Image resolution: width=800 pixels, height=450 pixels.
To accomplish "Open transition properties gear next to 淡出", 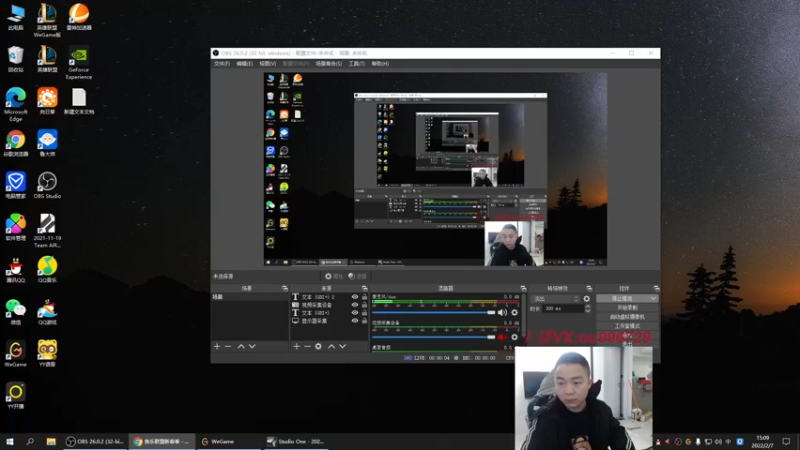I will (587, 298).
